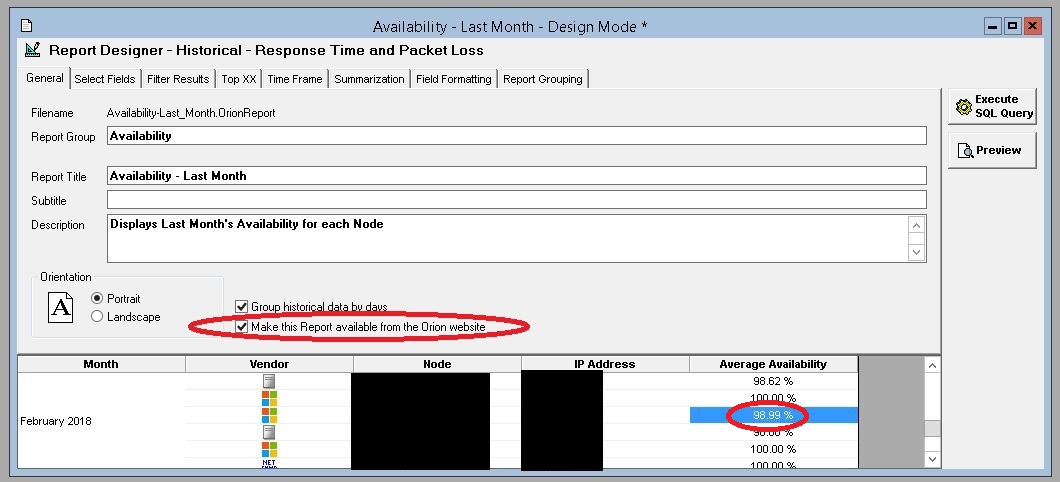Minimize the report designer window
Image resolution: width=1060 pixels, height=482 pixels.
[x=992, y=27]
